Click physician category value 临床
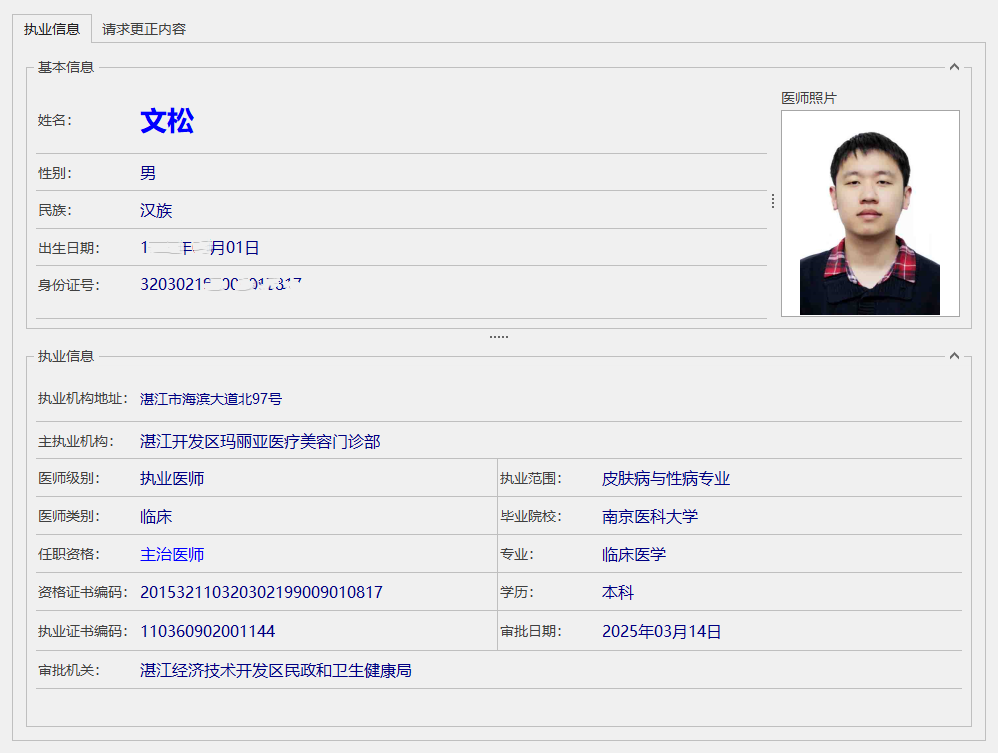 [156, 517]
